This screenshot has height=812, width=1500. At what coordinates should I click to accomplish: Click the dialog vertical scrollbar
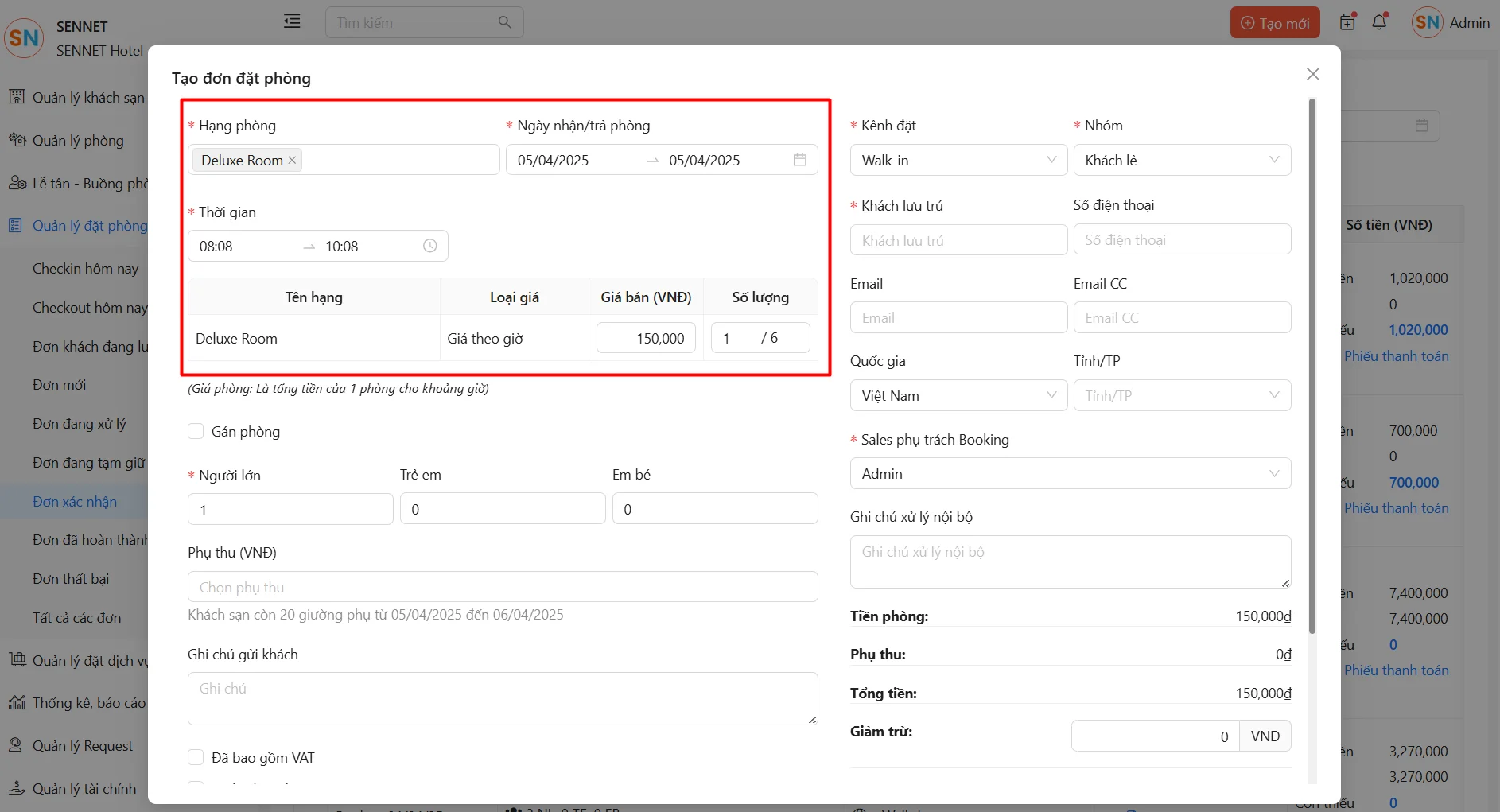coord(1312,366)
